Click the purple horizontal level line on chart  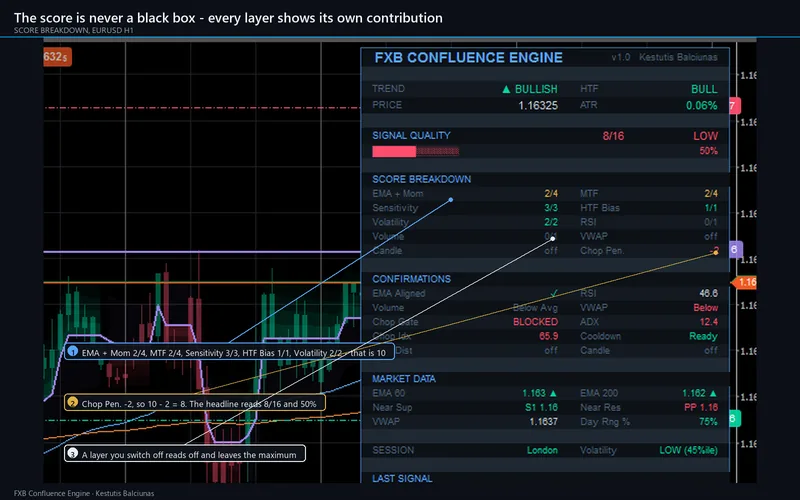(202, 252)
